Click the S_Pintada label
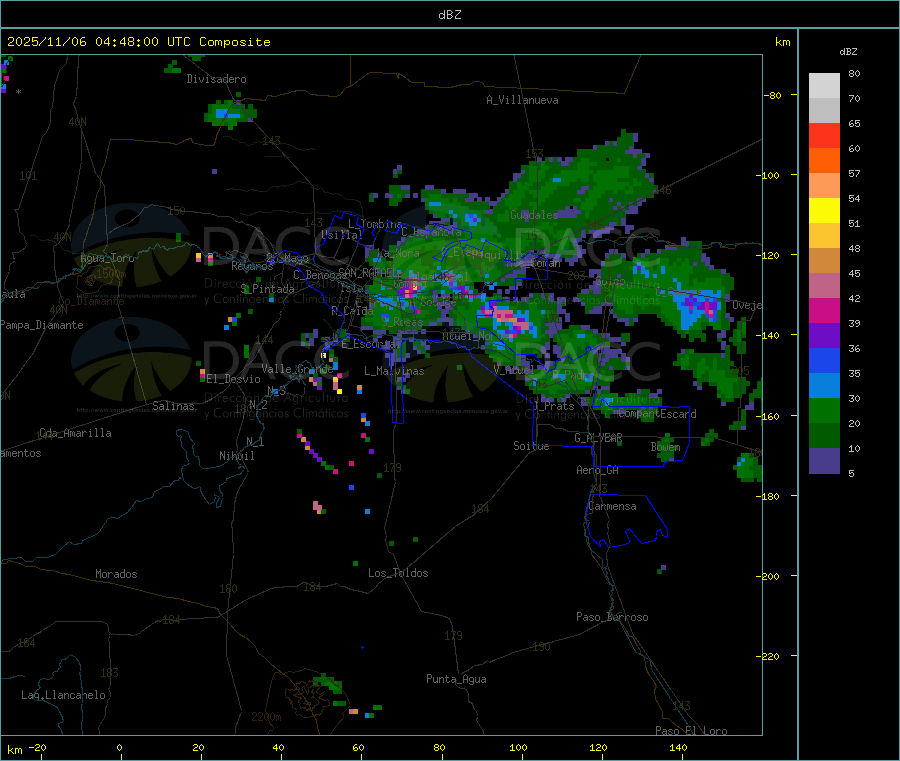 point(267,289)
